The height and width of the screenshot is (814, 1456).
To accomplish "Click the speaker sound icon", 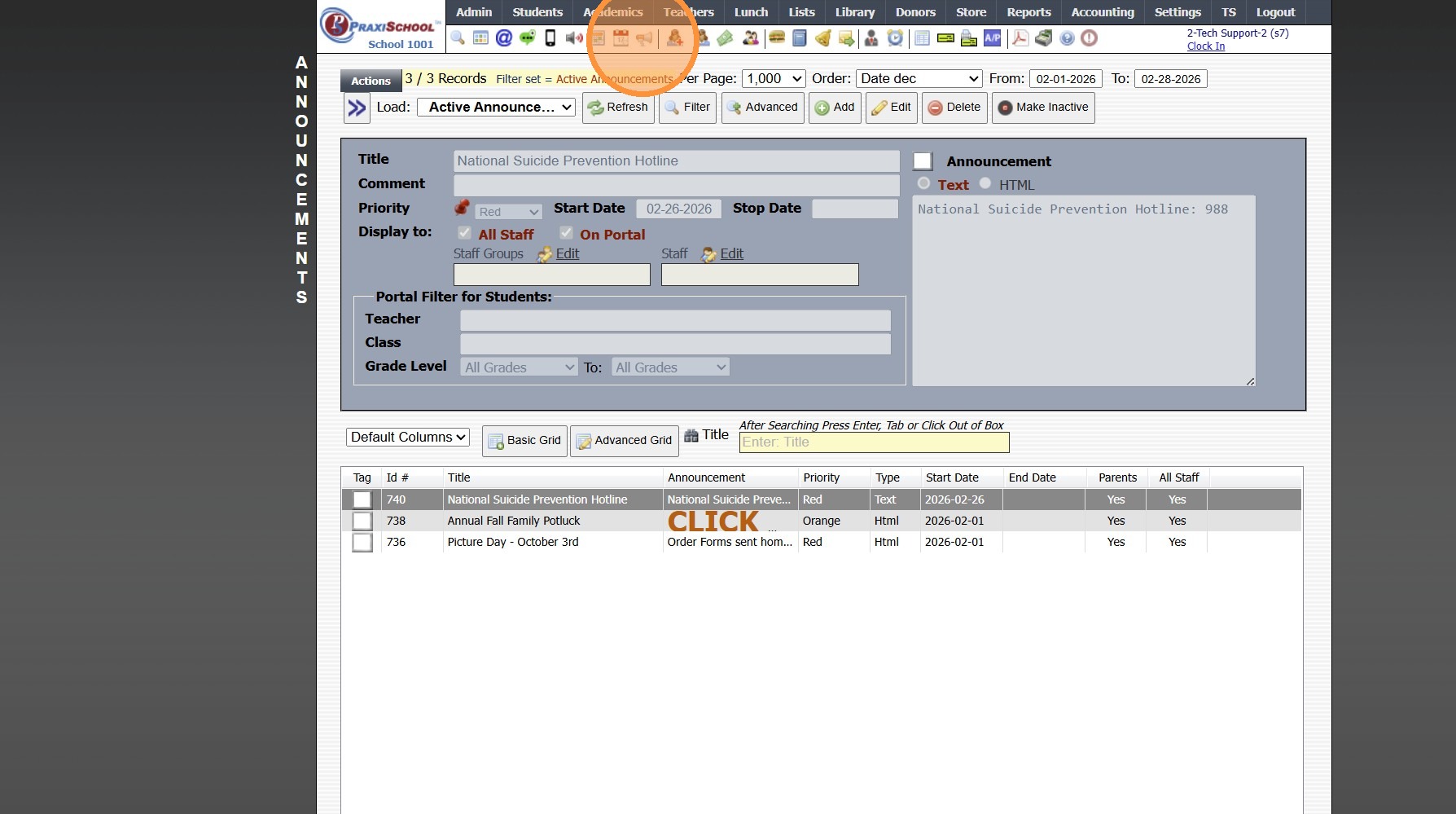I will coord(574,38).
